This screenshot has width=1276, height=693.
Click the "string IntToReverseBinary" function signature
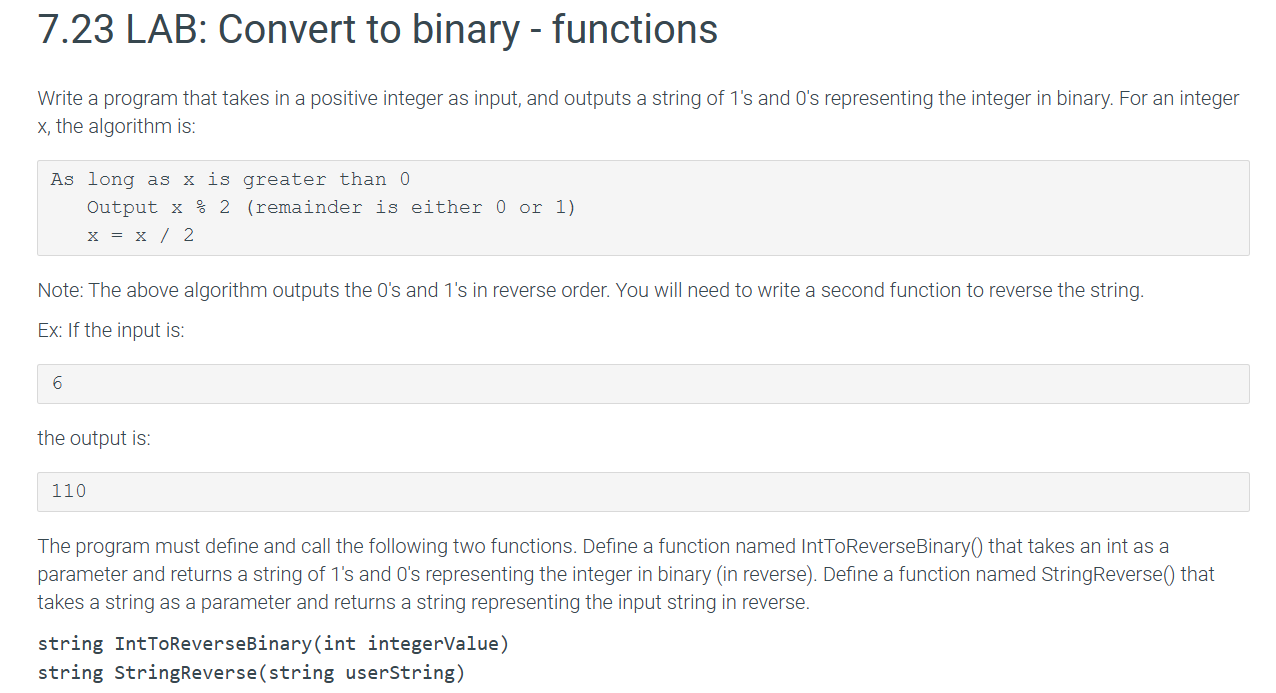pos(273,643)
